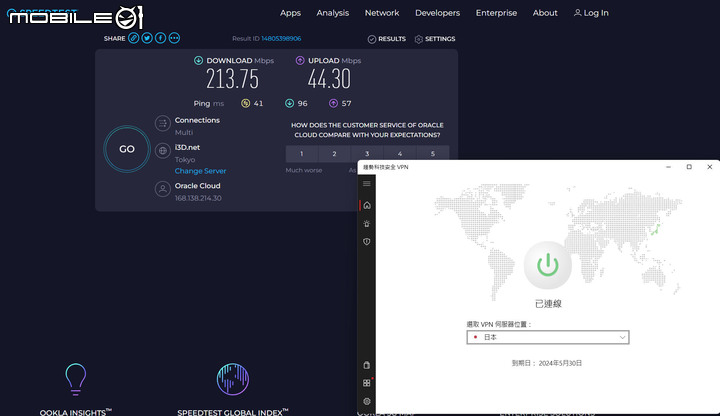
Task: Click Japan highlight on VPN map
Action: click(656, 230)
